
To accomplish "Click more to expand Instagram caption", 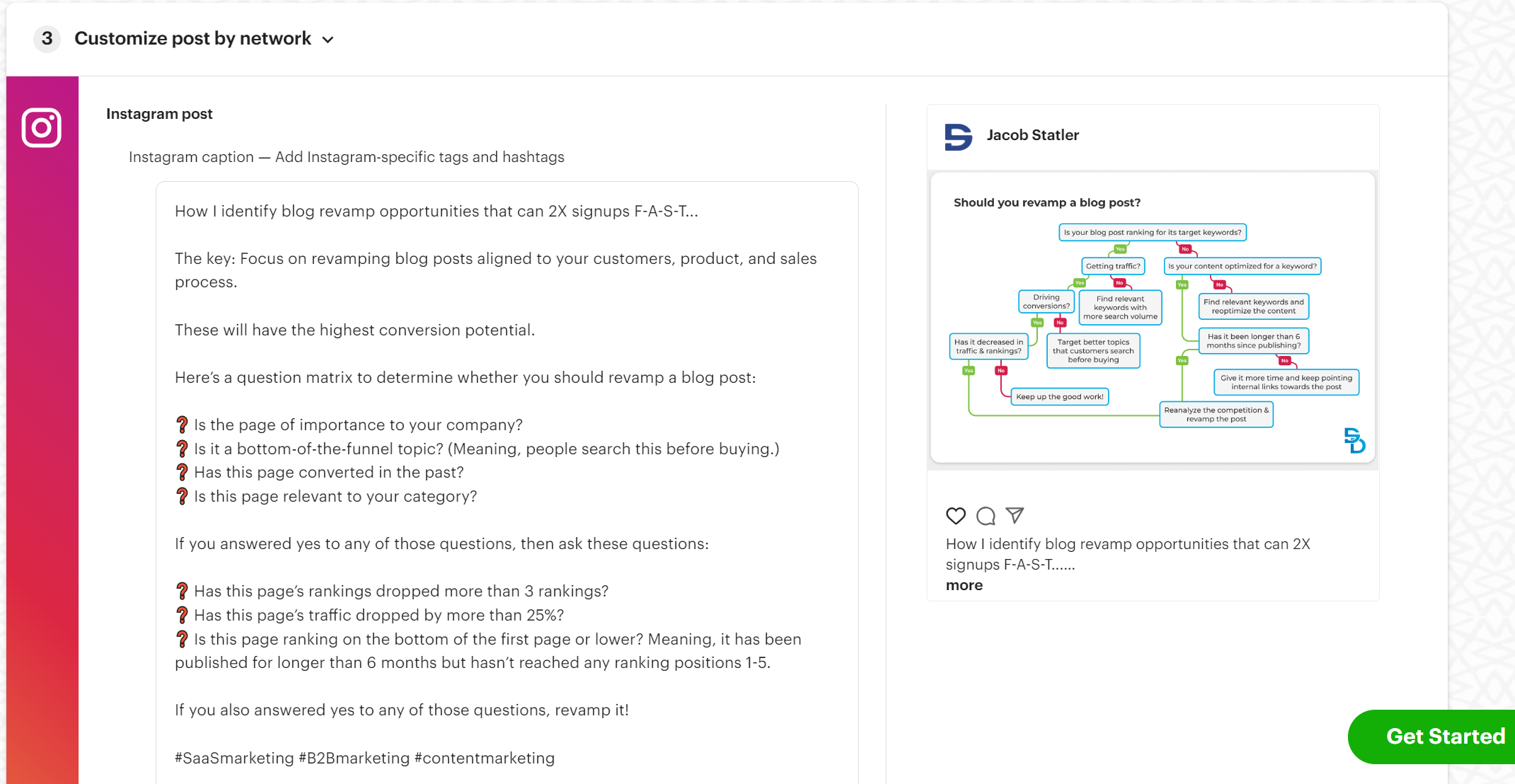I will (x=963, y=585).
